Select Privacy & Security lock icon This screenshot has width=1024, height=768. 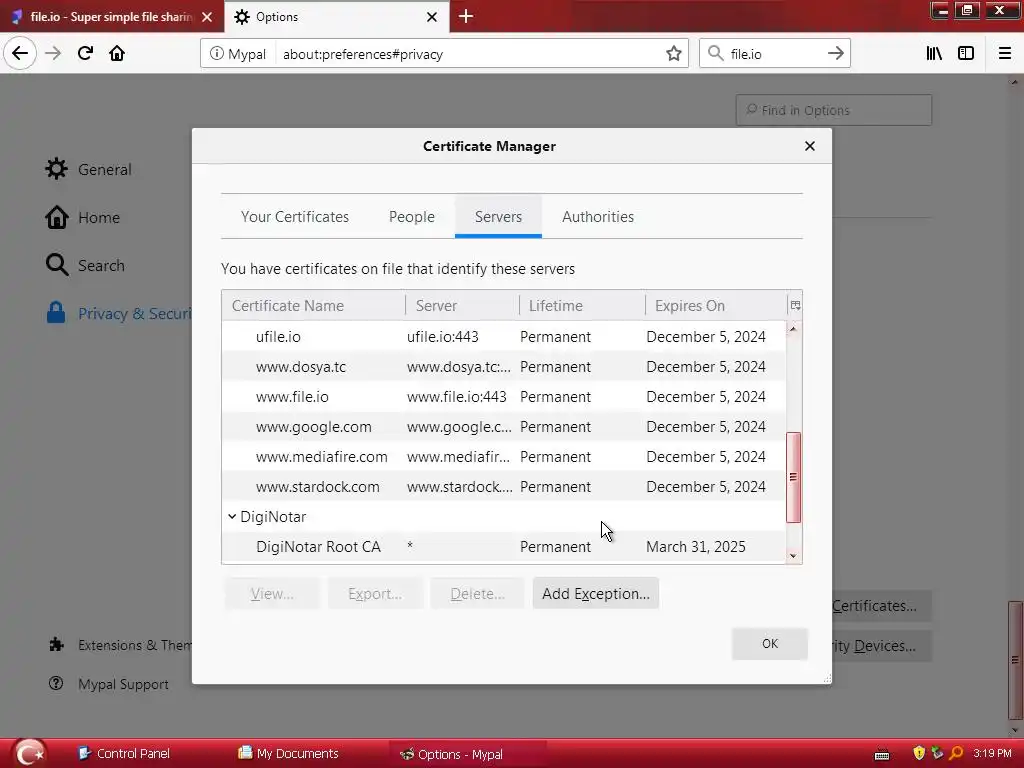click(x=56, y=313)
